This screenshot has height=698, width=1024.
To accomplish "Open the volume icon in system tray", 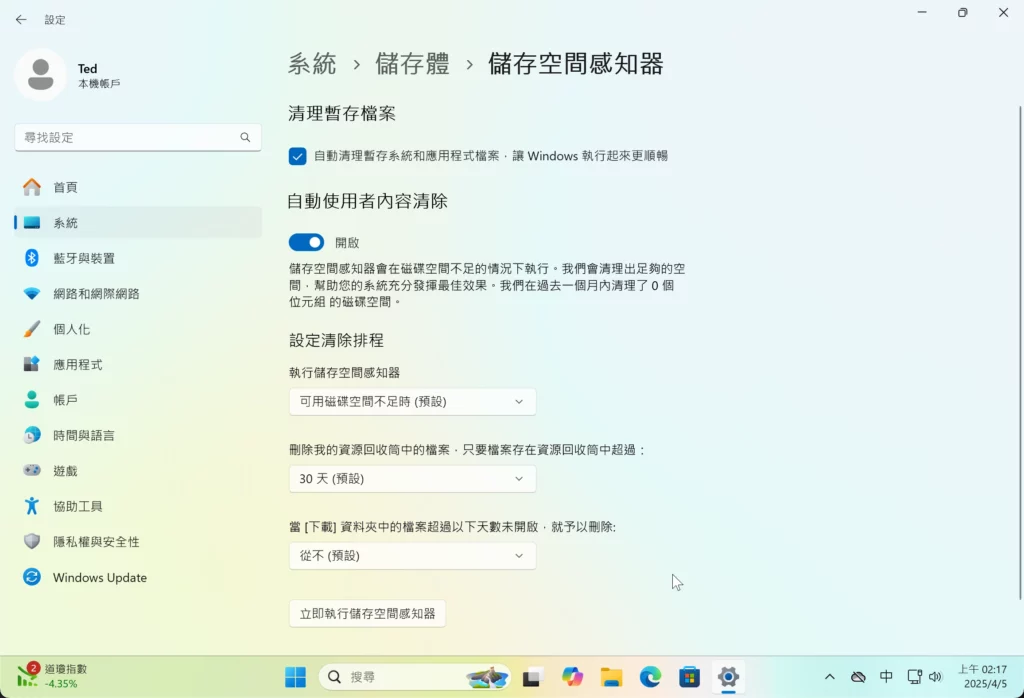I will point(936,676).
